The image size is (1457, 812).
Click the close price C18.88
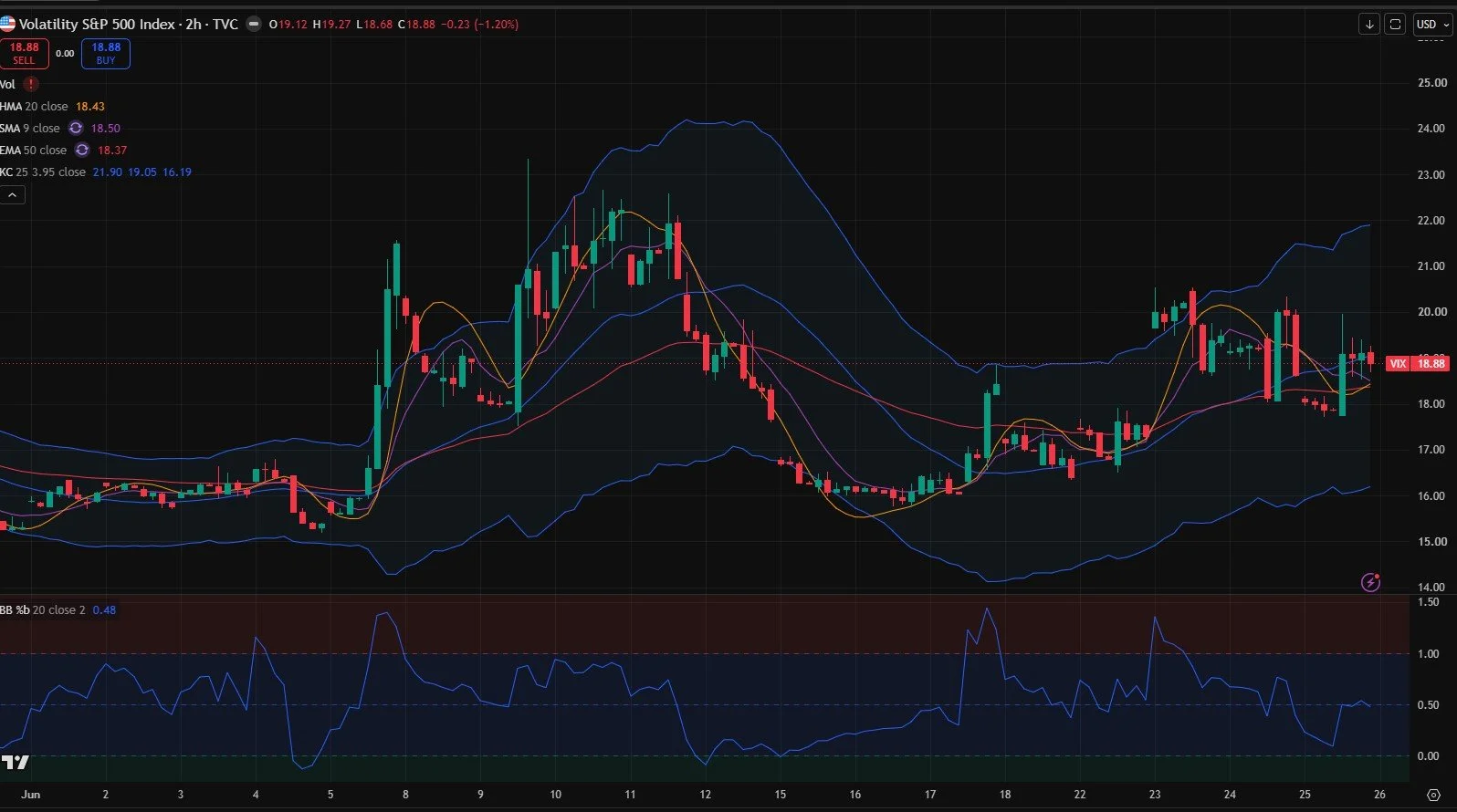[x=417, y=25]
